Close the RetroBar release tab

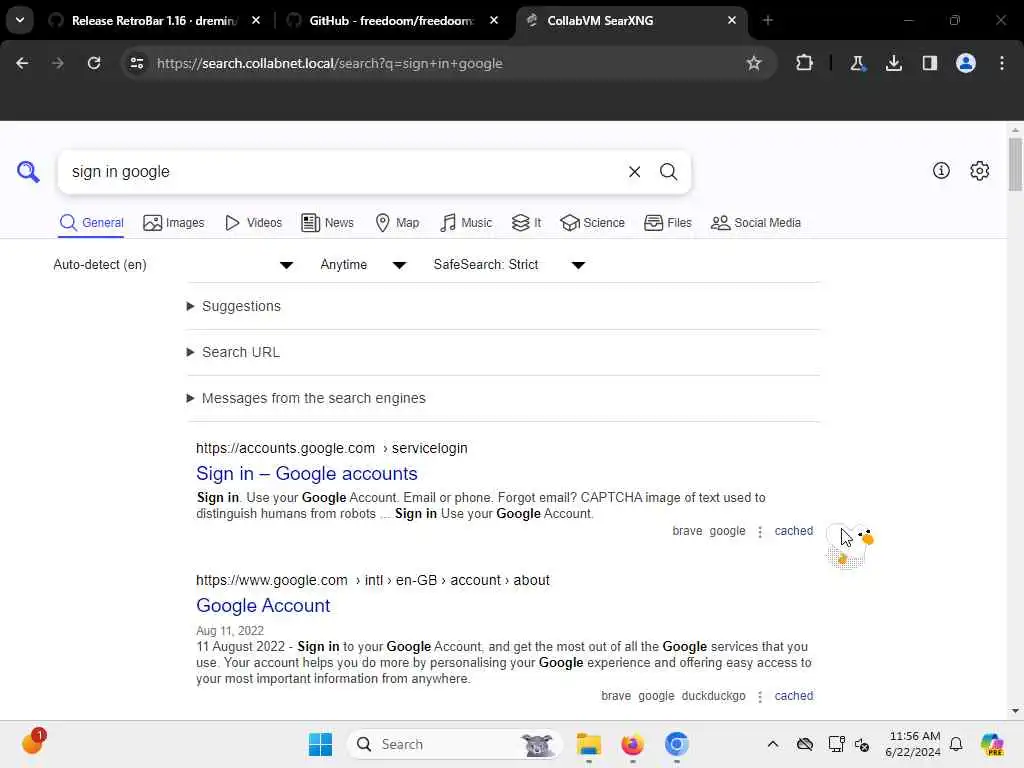point(256,20)
